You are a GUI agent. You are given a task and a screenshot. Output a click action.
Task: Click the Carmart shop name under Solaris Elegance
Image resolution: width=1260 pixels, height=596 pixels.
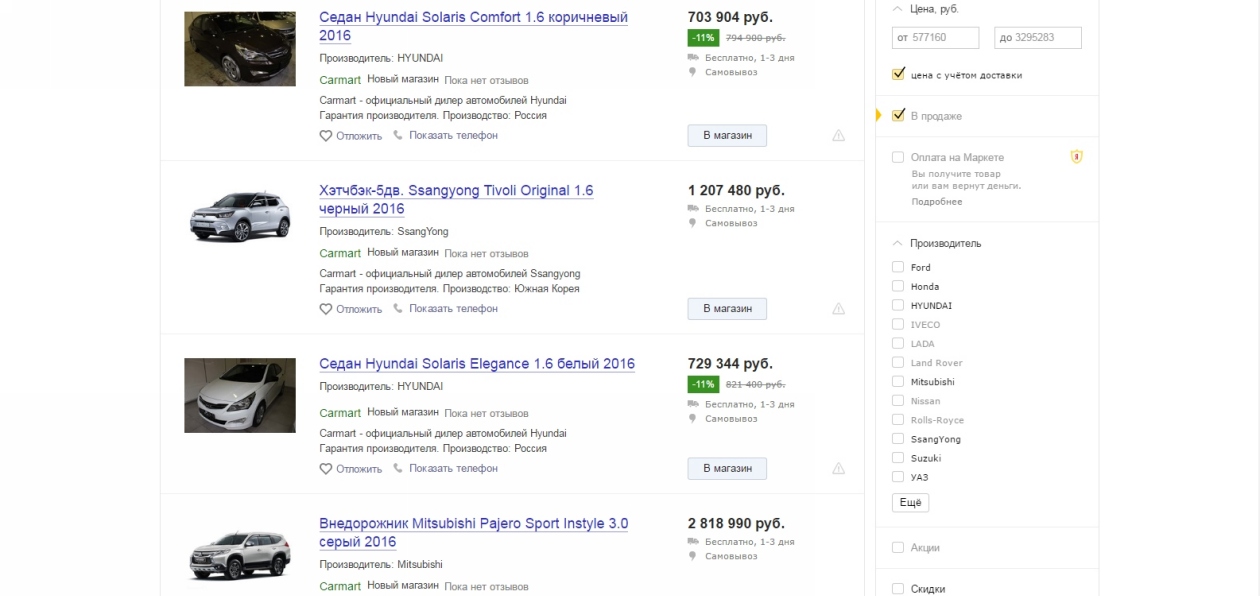[340, 413]
